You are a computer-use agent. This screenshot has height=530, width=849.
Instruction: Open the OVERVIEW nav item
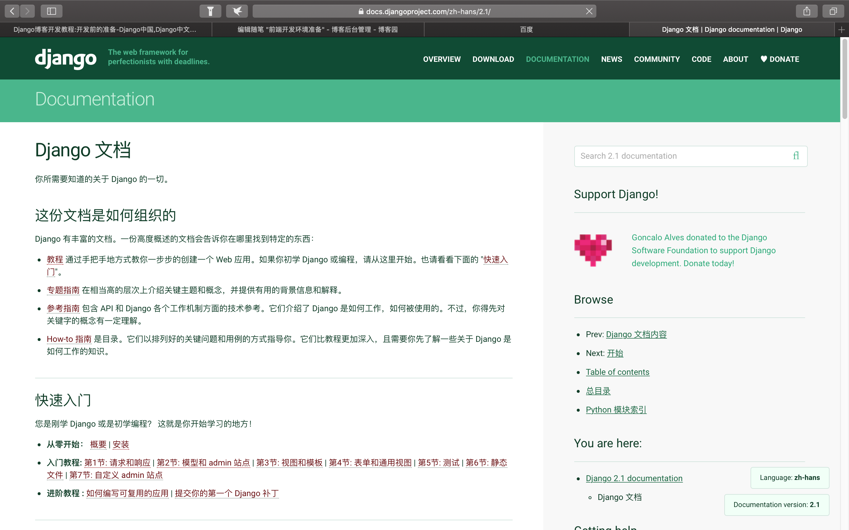tap(442, 59)
